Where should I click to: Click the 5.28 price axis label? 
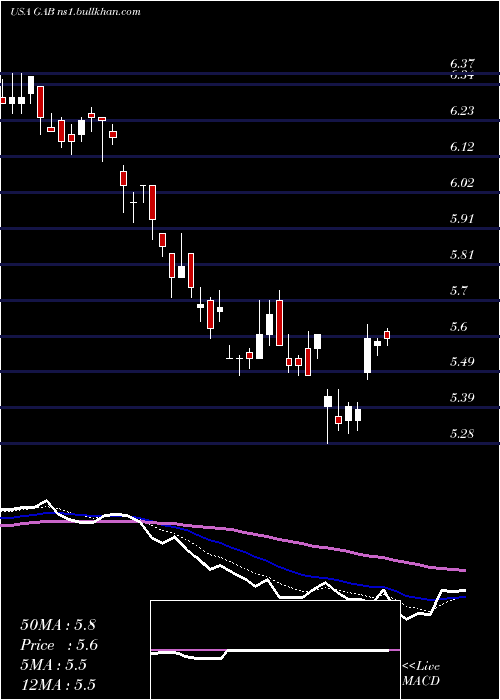462,434
